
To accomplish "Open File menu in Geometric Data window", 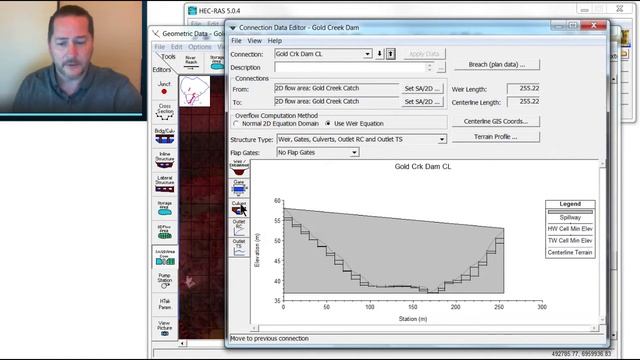I will (160, 47).
